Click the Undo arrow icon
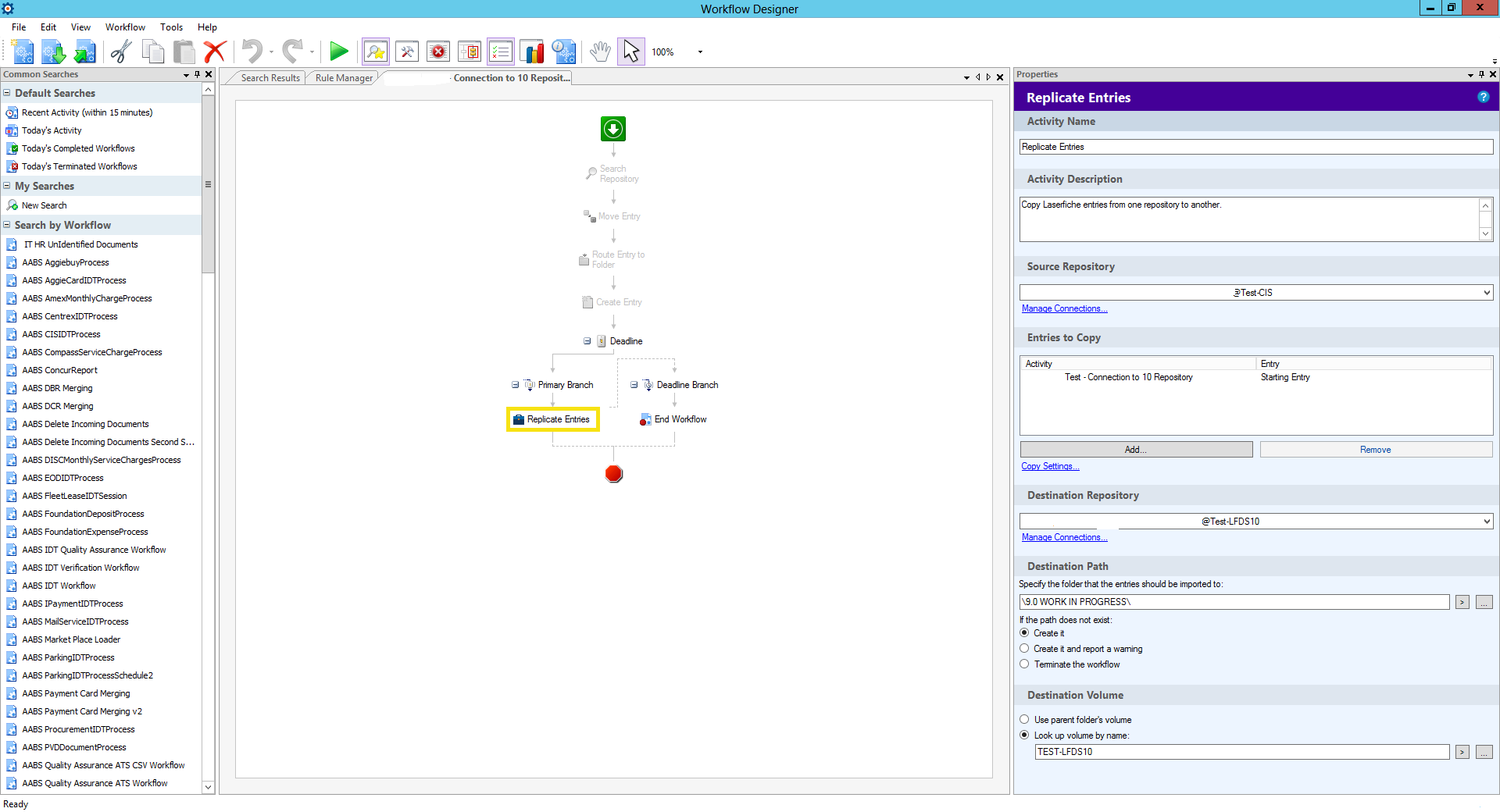The image size is (1500, 812). tap(252, 52)
